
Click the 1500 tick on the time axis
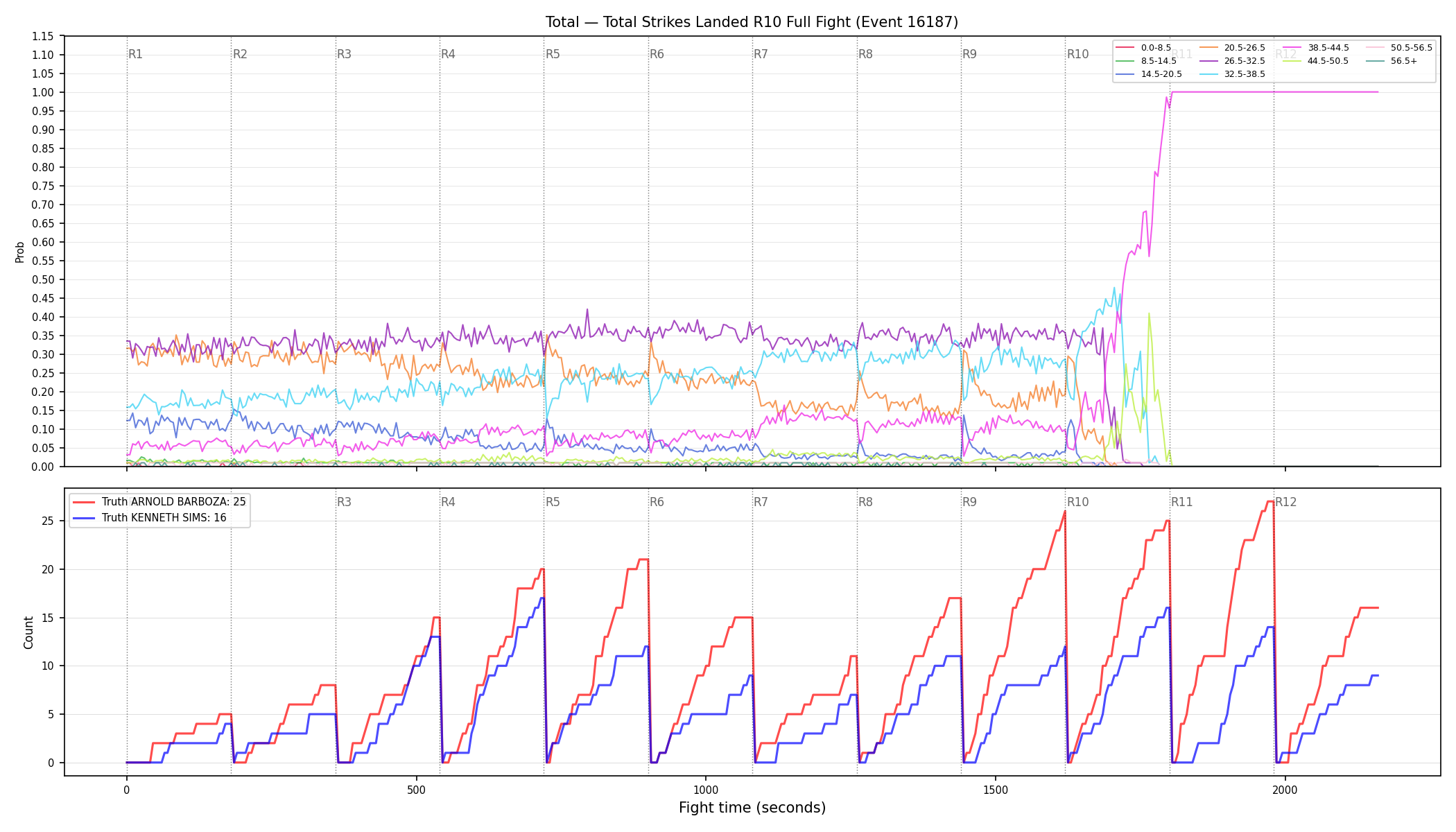click(996, 790)
